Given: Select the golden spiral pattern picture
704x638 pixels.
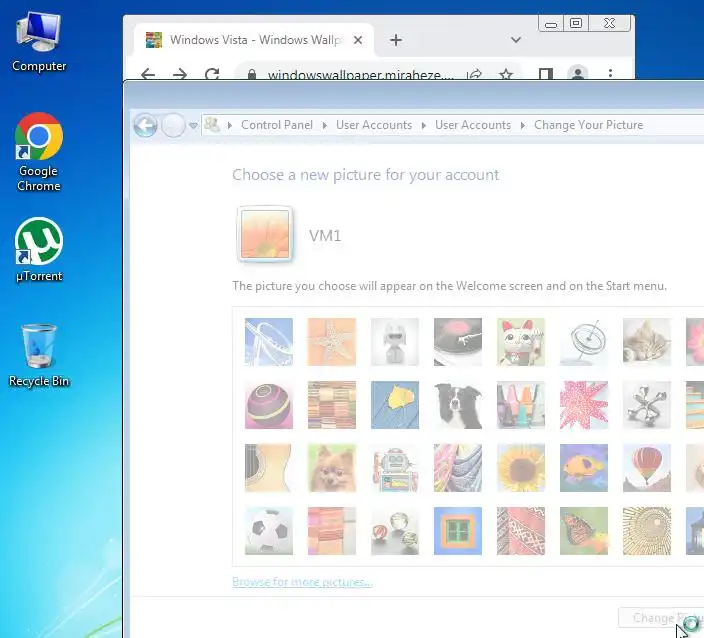Looking at the screenshot, I should 647,531.
